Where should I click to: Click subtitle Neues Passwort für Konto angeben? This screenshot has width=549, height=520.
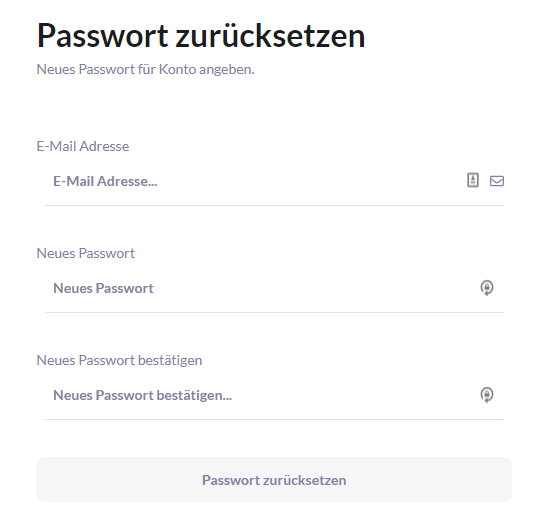145,69
